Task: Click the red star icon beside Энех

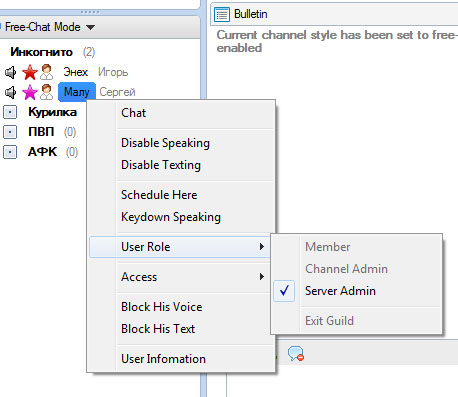Action: click(x=30, y=72)
